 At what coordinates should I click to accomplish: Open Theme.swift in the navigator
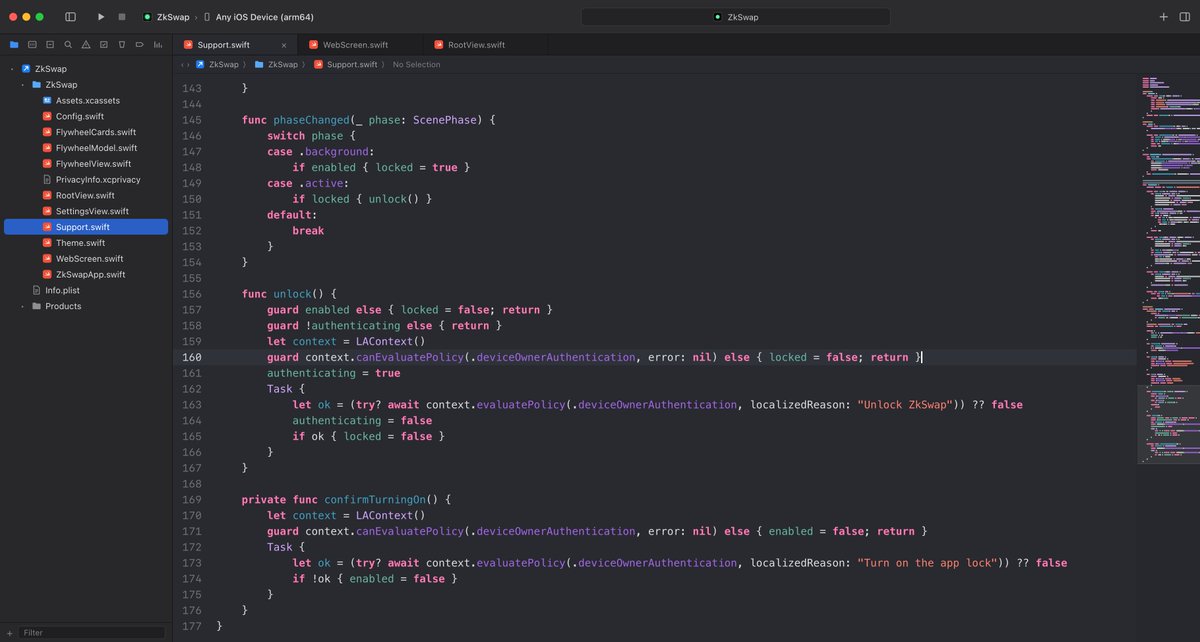click(x=86, y=243)
